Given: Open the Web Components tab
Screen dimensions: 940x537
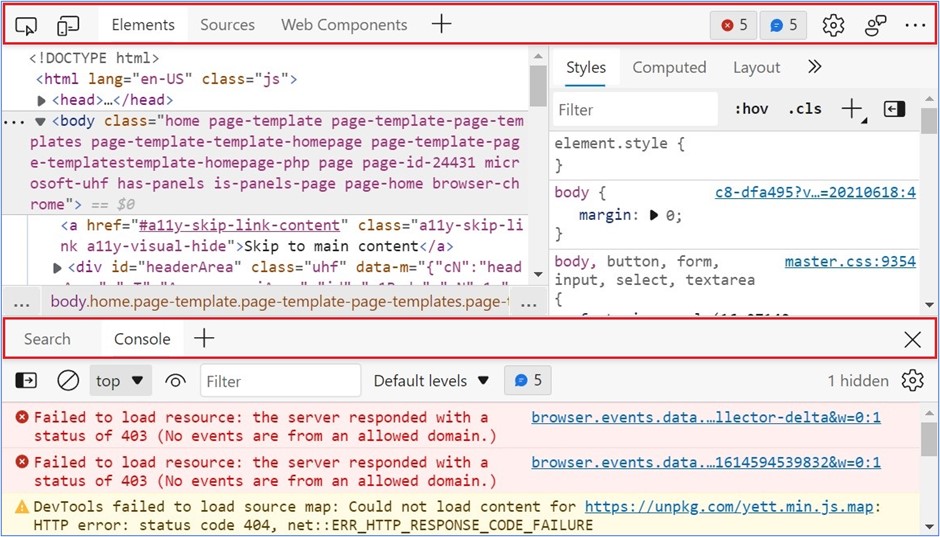Looking at the screenshot, I should (x=344, y=25).
